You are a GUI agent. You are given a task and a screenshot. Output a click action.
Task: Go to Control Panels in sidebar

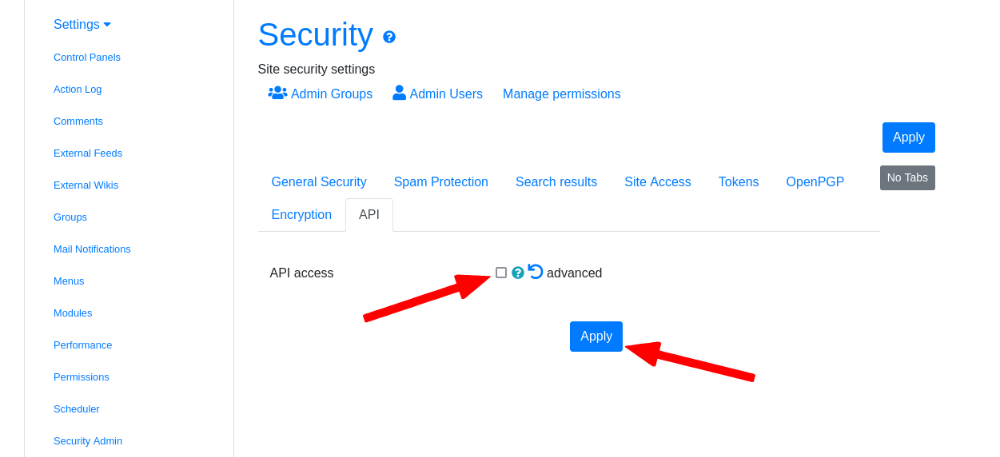coord(87,57)
